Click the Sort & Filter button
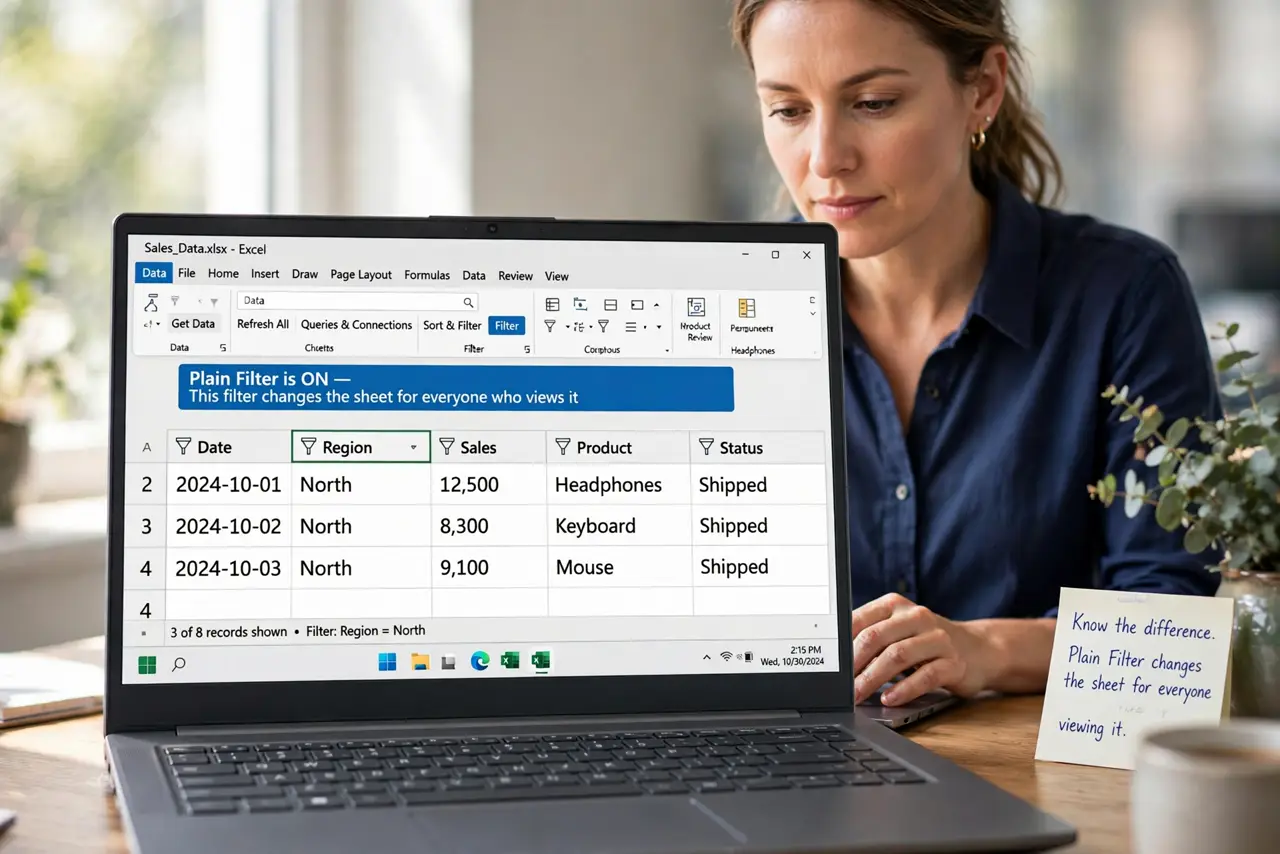Image resolution: width=1280 pixels, height=854 pixels. 452,325
